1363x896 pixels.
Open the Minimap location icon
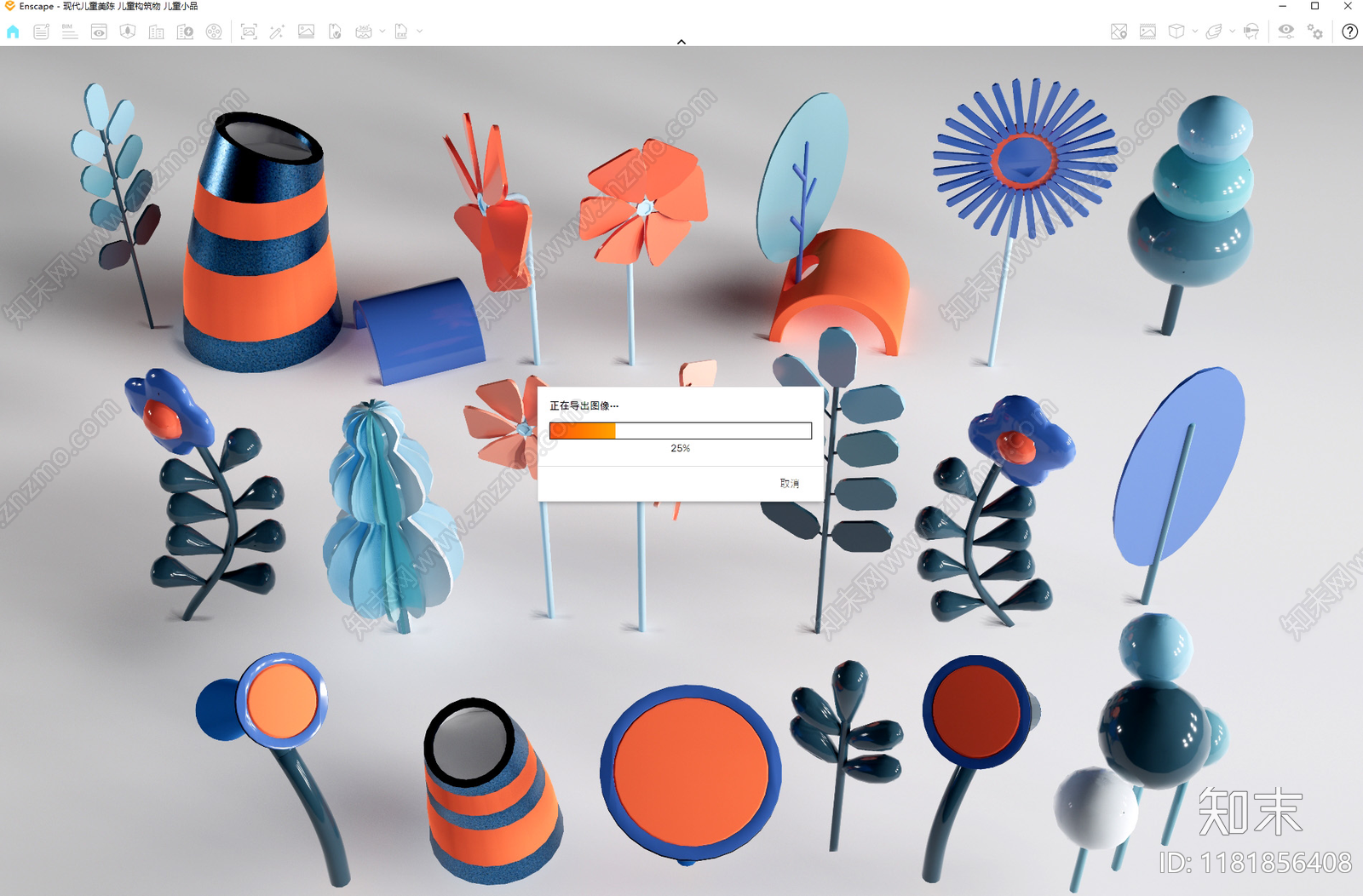pyautogui.click(x=1119, y=32)
